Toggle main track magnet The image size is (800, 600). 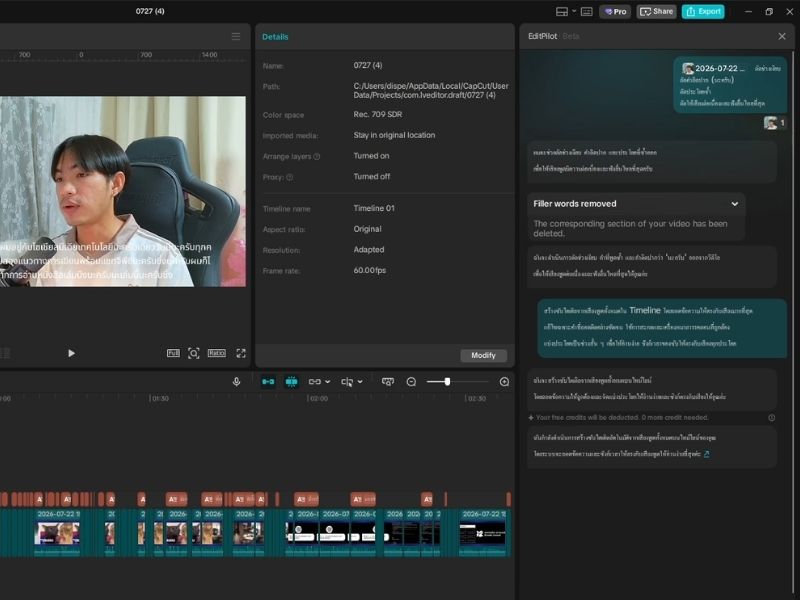268,382
